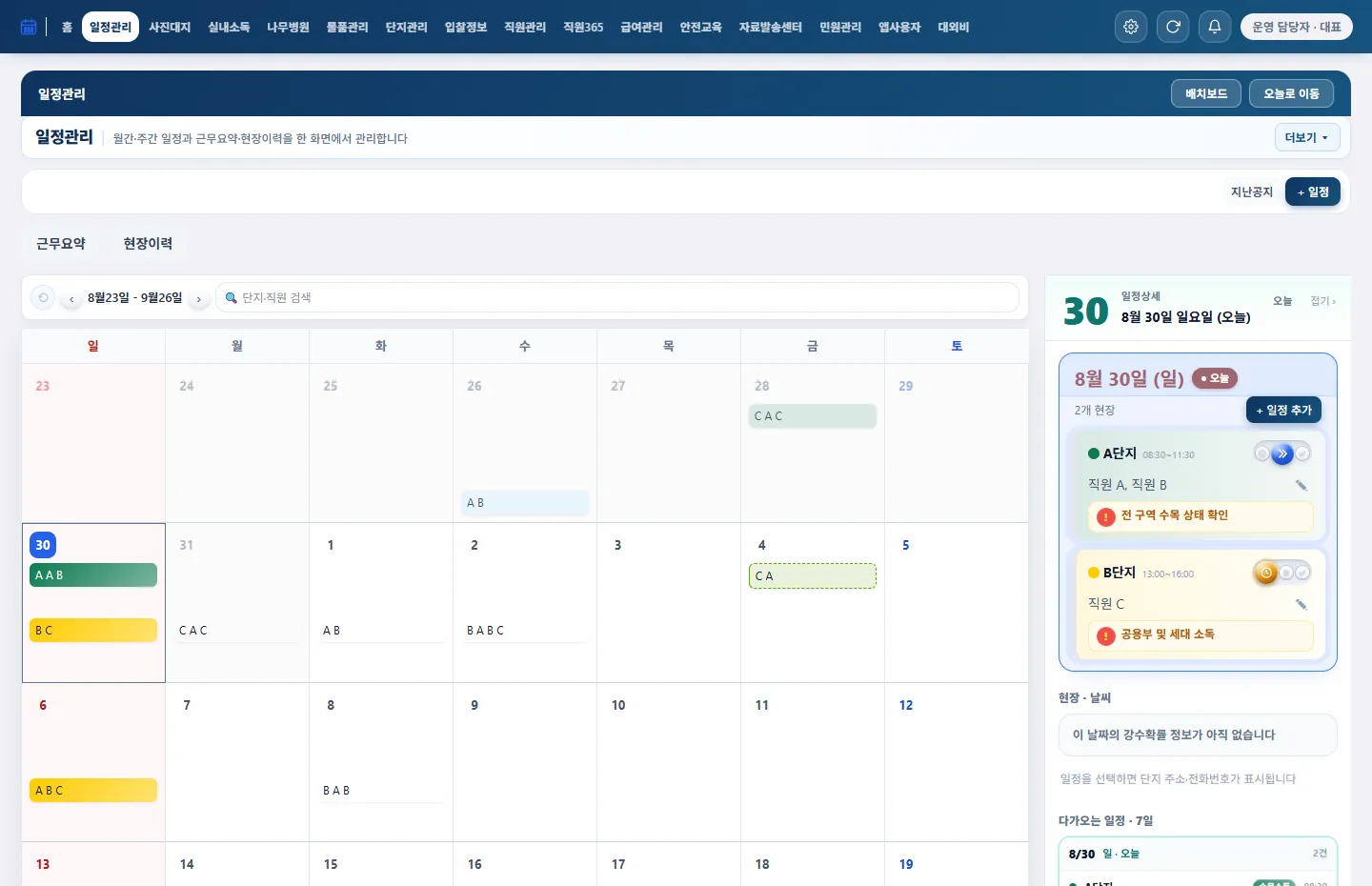
Task: Go to the 홈 menu item
Action: 67,27
